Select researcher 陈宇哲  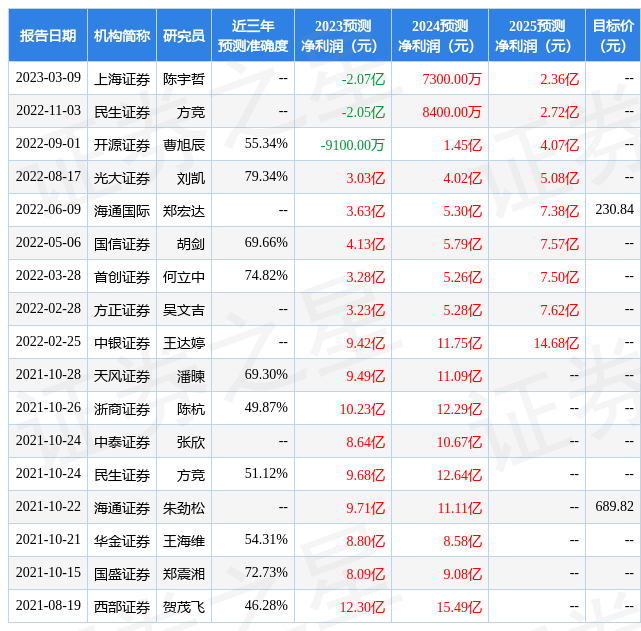(x=184, y=79)
